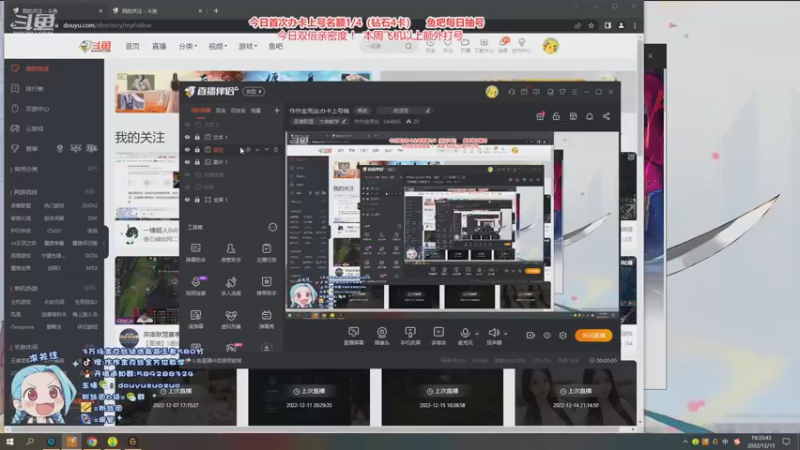This screenshot has height=450, width=800.
Task: Open 直播 in Douyu navigation
Action: [x=159, y=46]
